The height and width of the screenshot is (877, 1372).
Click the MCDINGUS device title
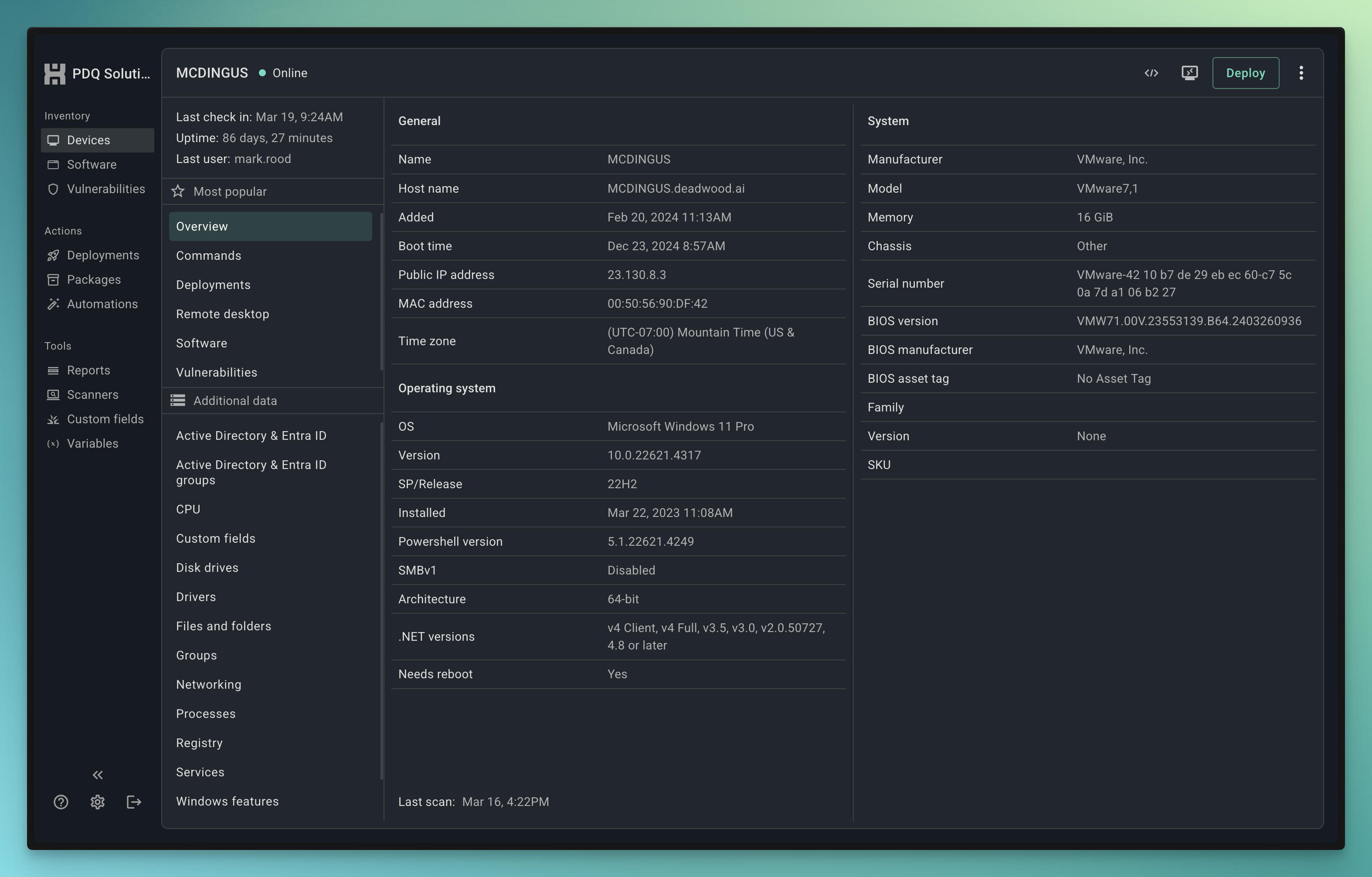pos(212,73)
